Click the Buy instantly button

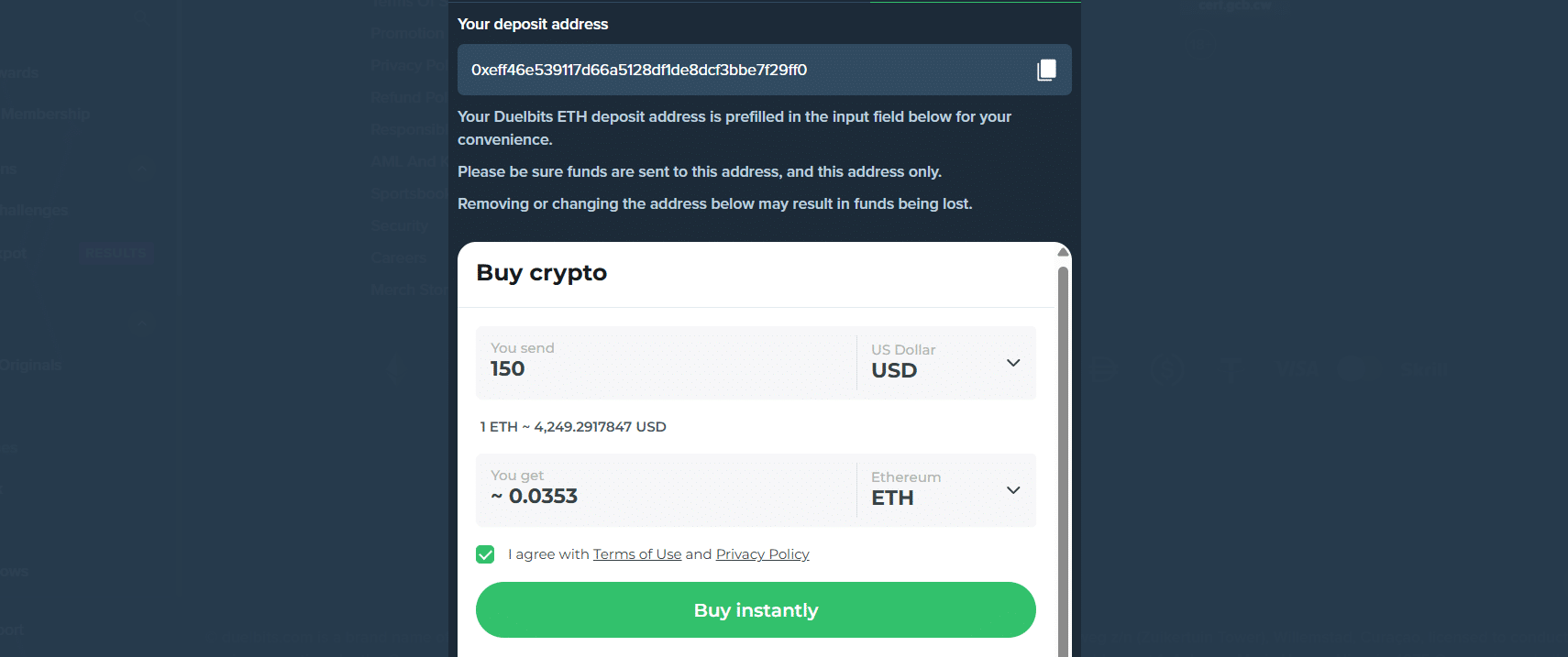755,609
